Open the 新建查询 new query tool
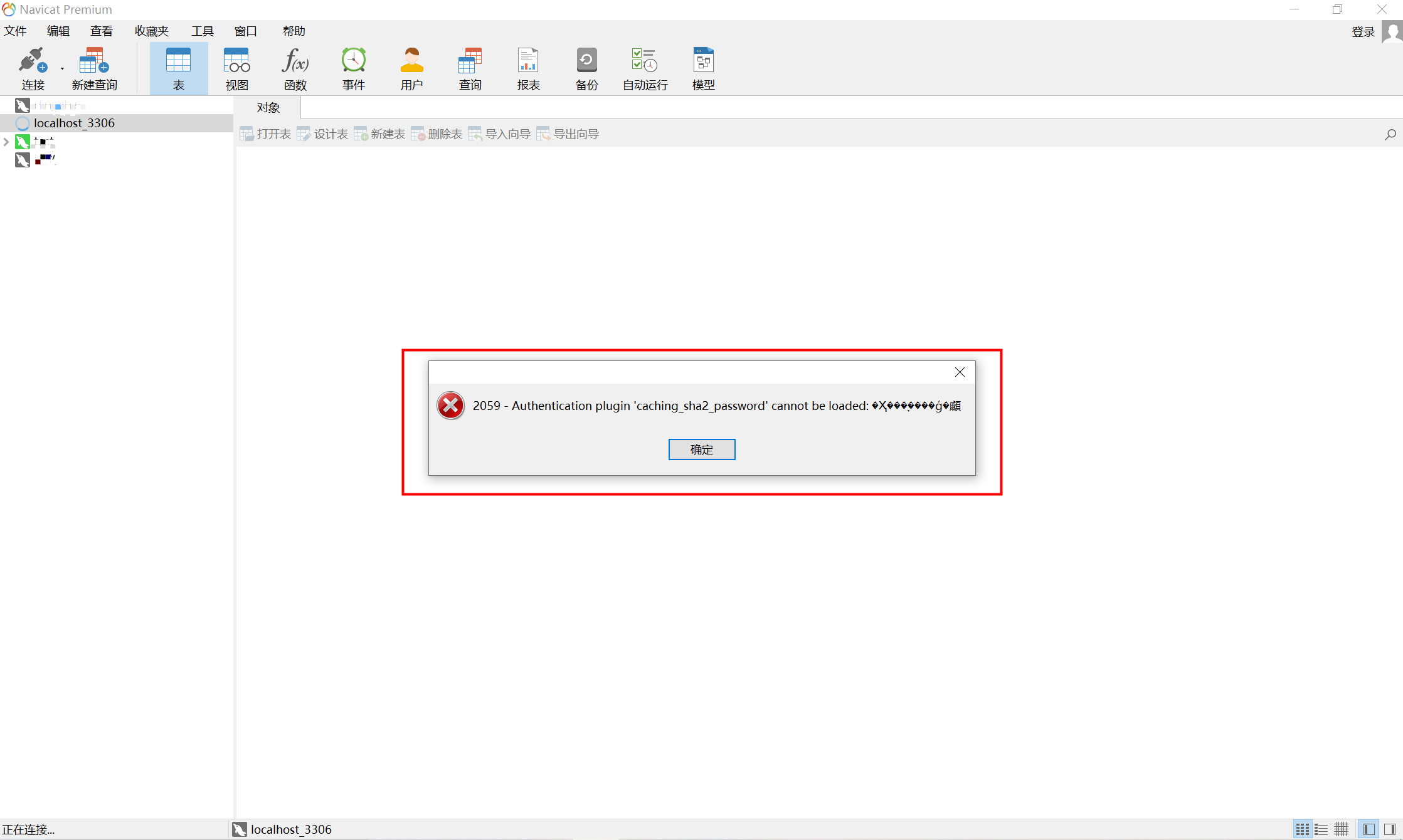The width and height of the screenshot is (1403, 840). [x=94, y=68]
